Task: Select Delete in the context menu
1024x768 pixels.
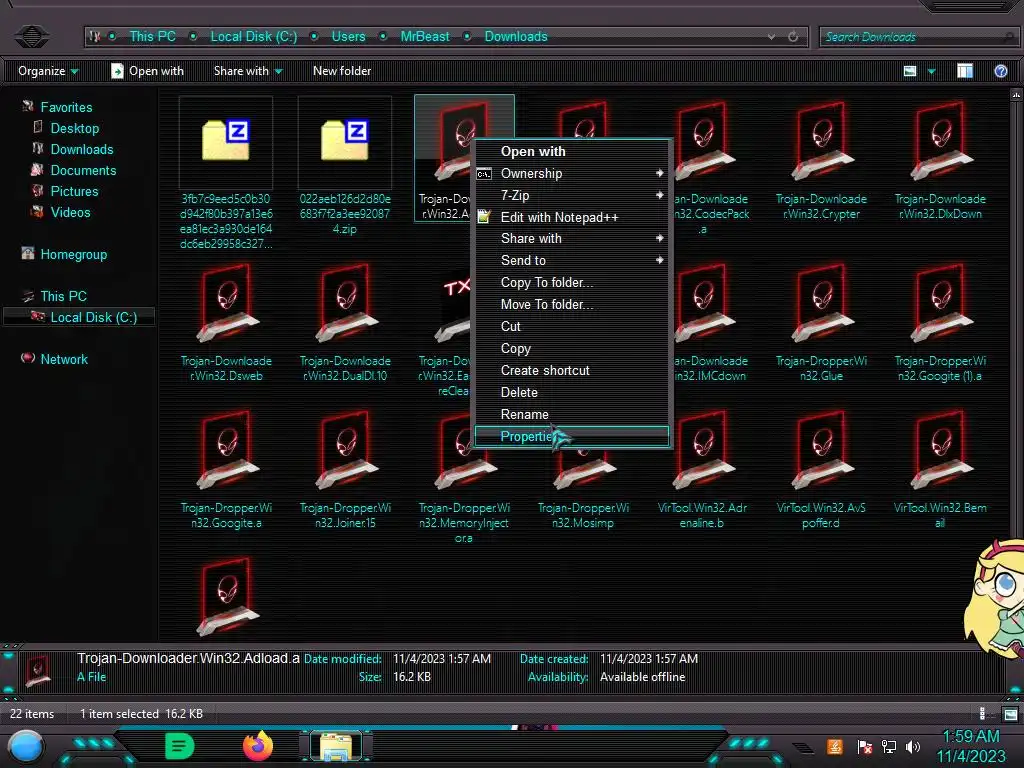Action: tap(572, 392)
